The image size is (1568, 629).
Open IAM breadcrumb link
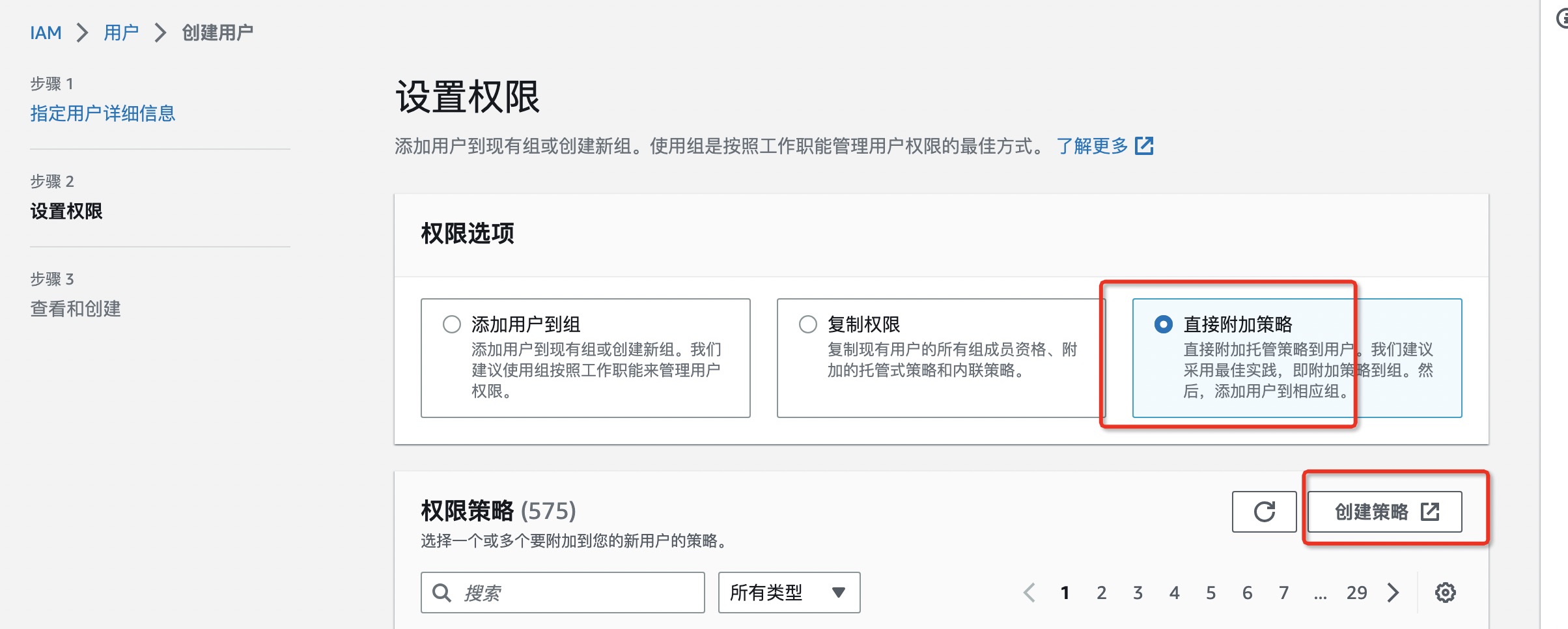click(46, 33)
